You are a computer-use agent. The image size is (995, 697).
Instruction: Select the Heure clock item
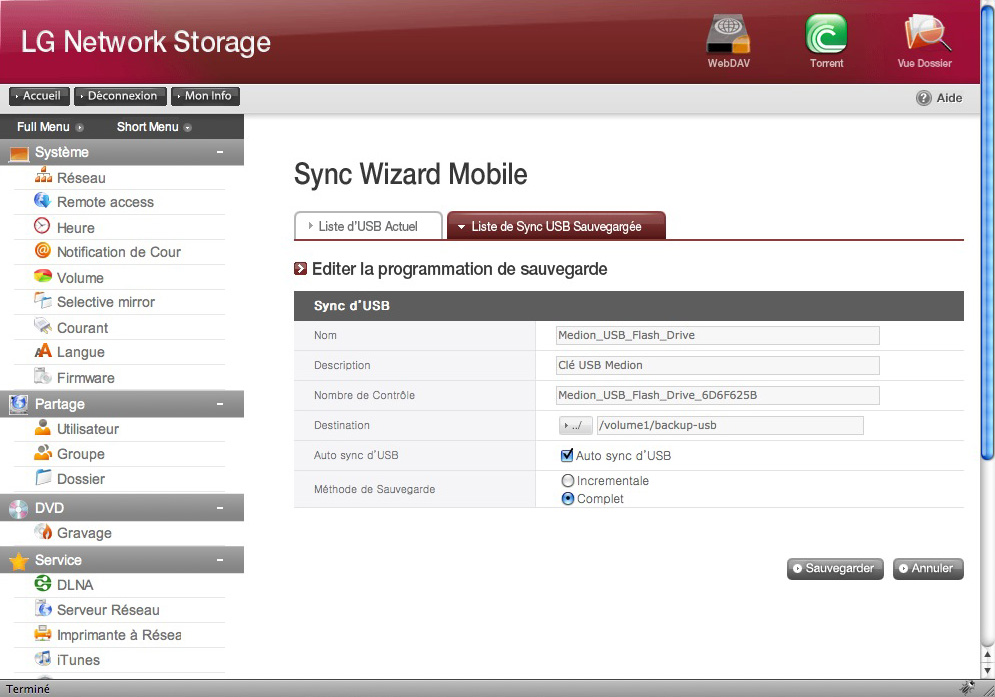click(75, 228)
